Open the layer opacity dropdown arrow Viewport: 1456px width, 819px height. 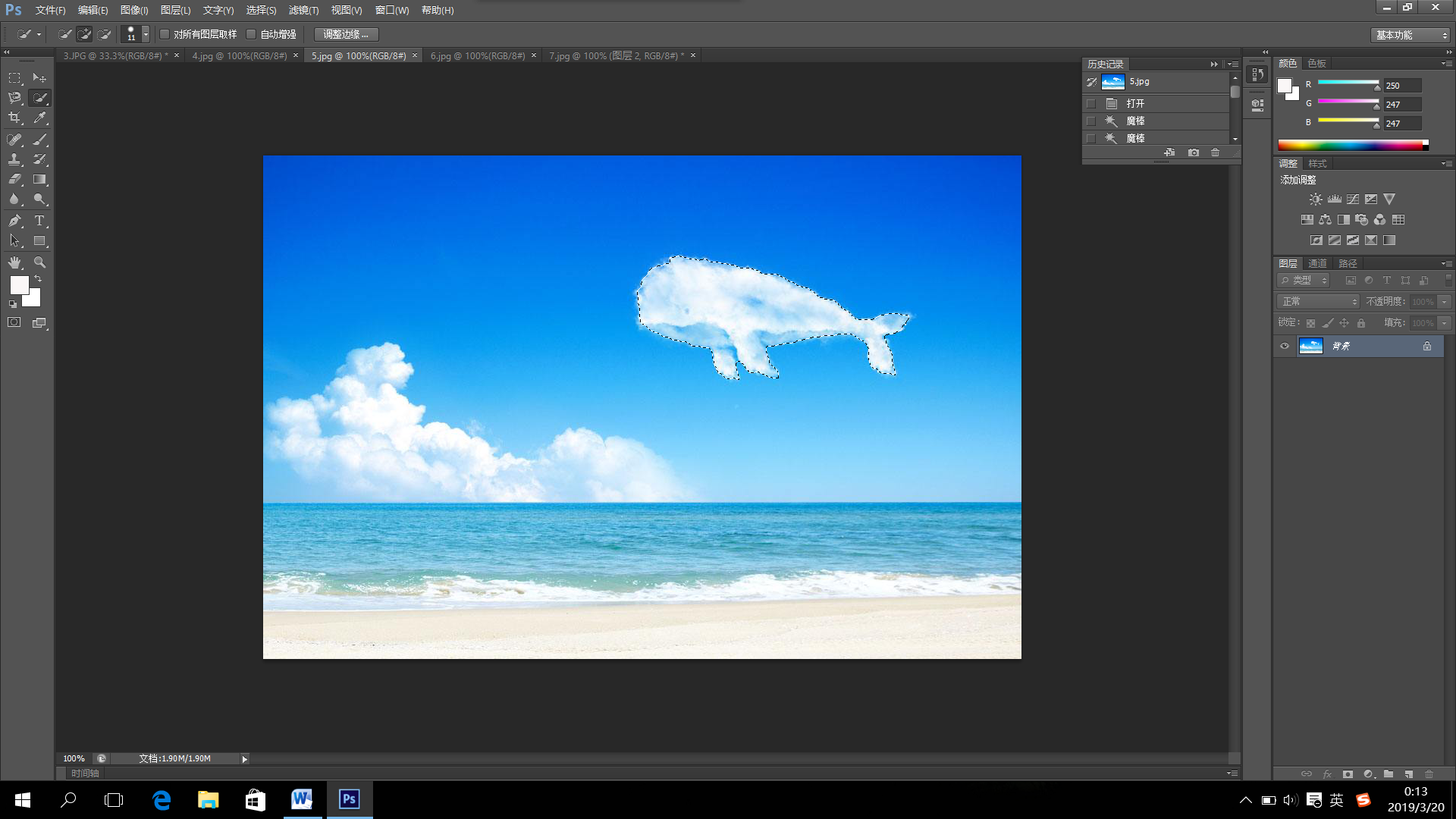(1445, 302)
